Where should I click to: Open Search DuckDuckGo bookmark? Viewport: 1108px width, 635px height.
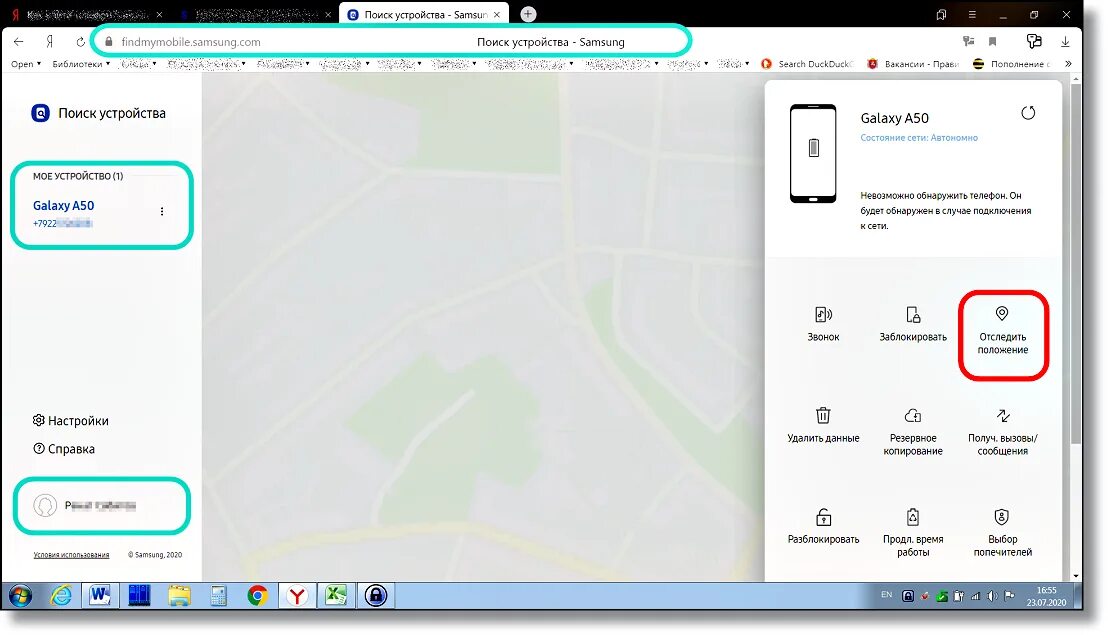tap(807, 64)
